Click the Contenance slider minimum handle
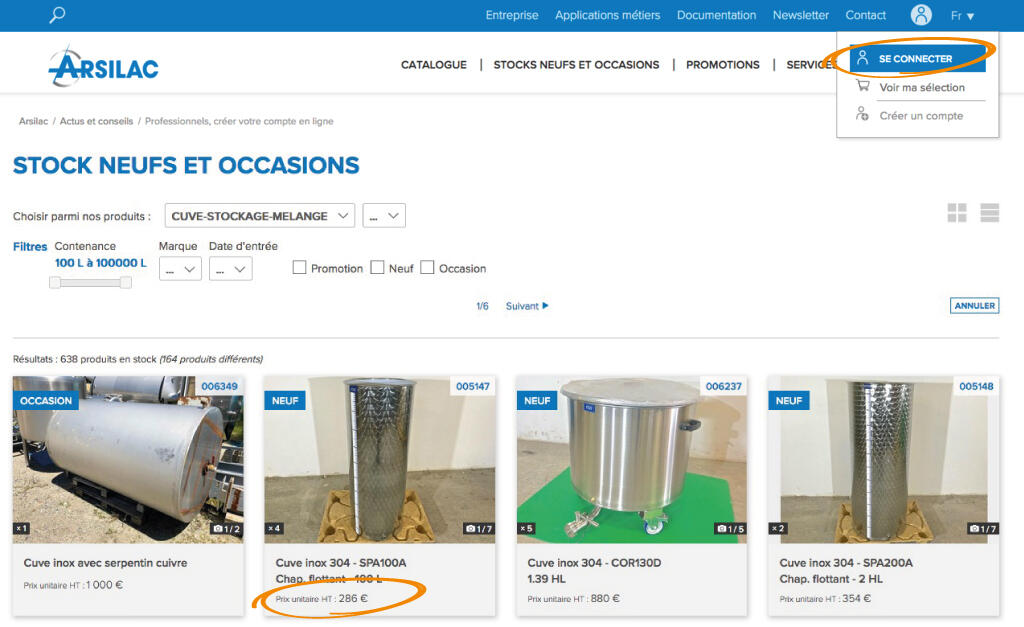 55,282
